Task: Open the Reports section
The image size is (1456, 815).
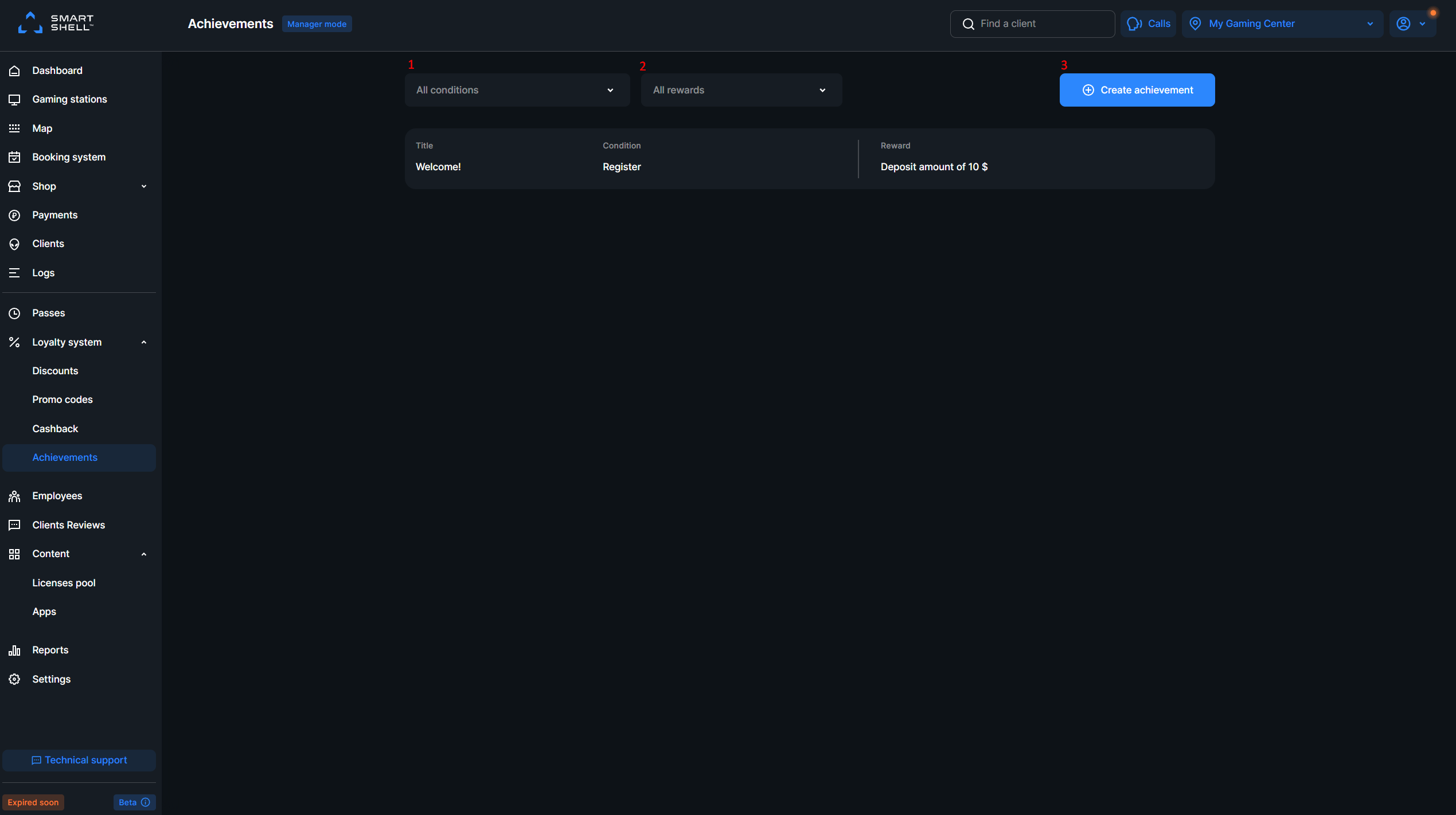Action: [50, 650]
